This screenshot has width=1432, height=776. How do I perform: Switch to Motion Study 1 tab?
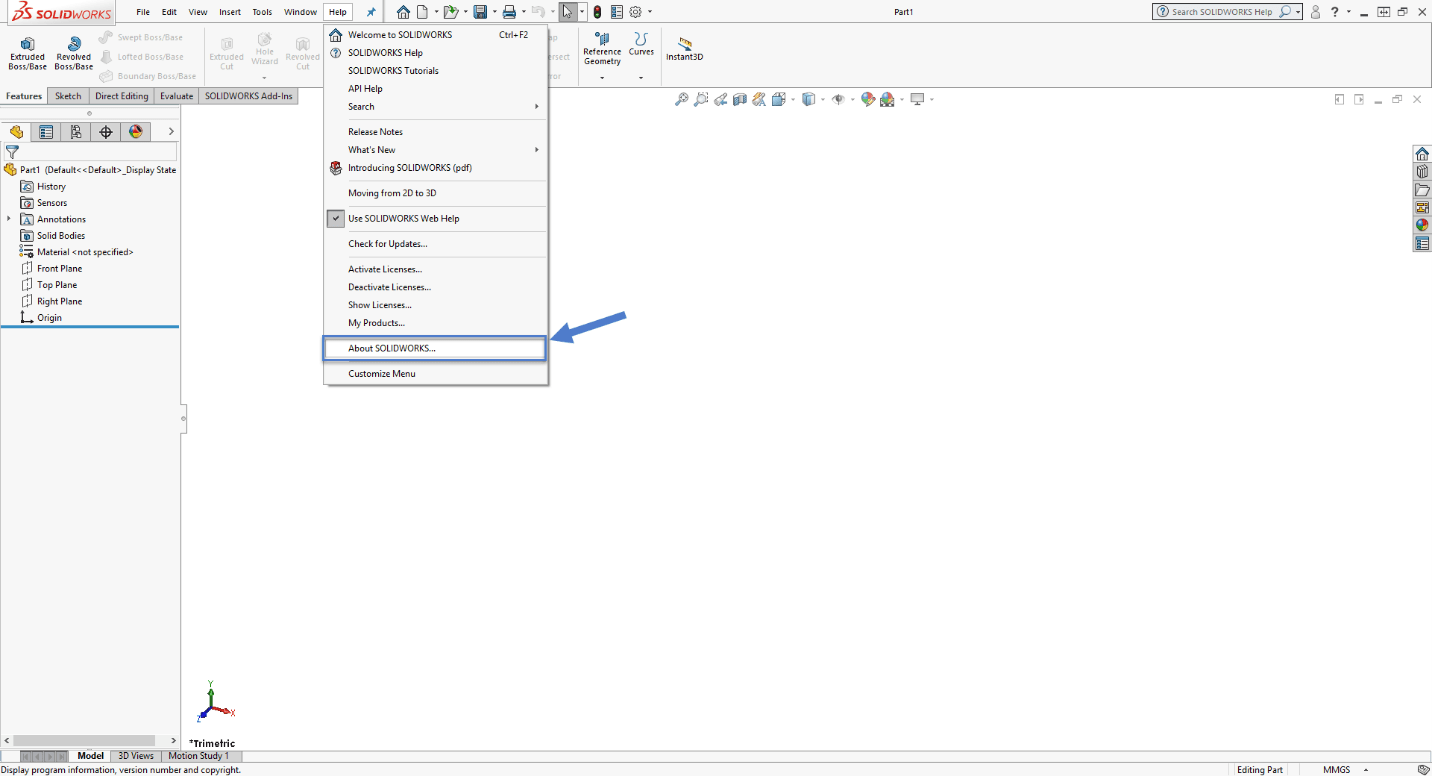[x=199, y=756]
